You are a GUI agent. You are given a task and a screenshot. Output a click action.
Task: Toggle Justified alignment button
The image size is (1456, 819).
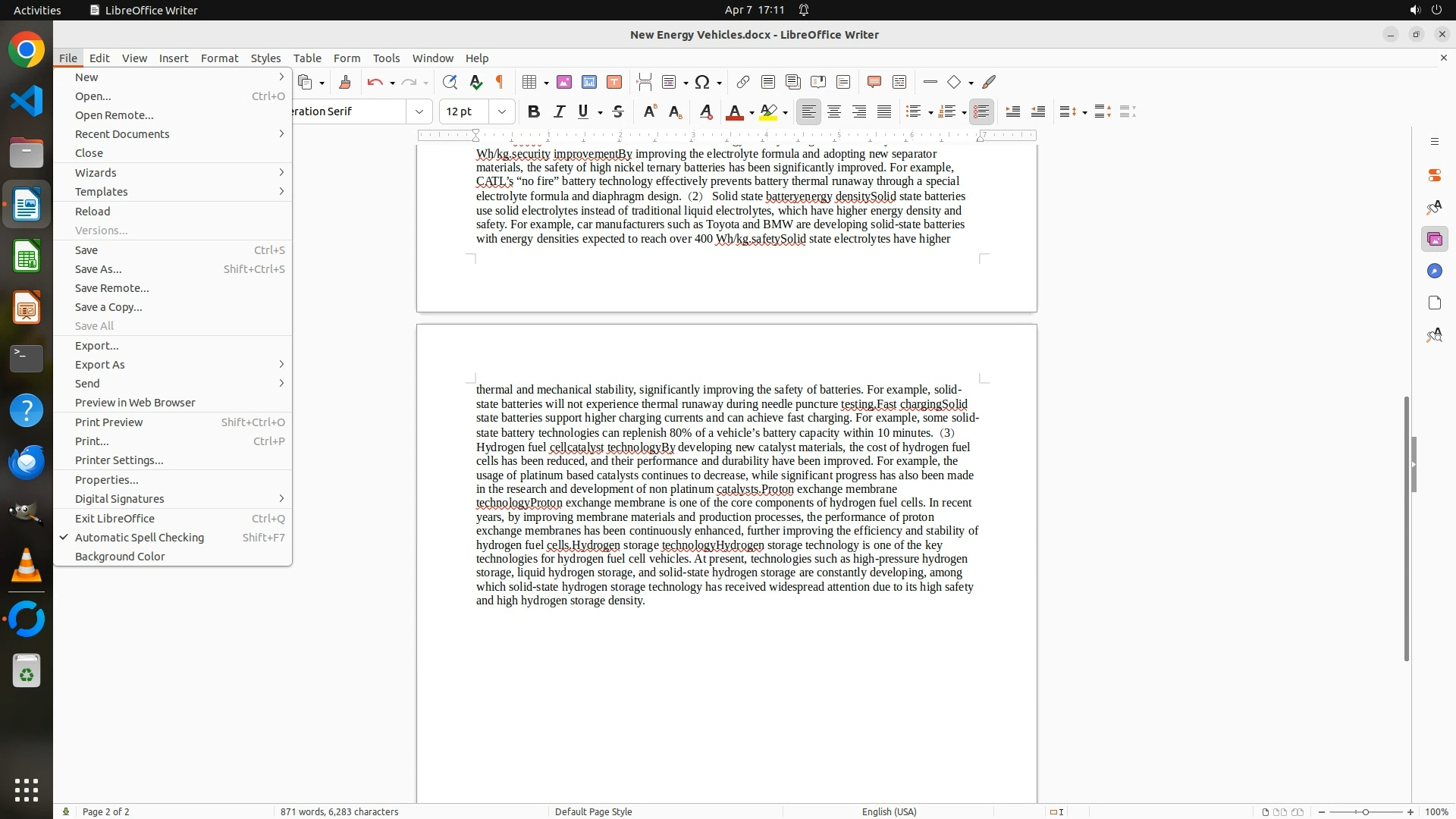click(884, 111)
